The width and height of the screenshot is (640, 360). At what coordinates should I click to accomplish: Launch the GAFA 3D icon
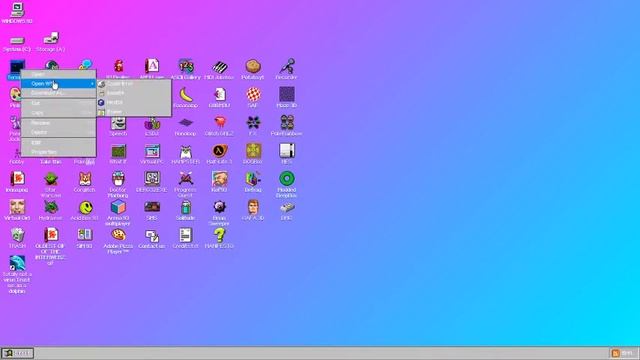[253, 210]
